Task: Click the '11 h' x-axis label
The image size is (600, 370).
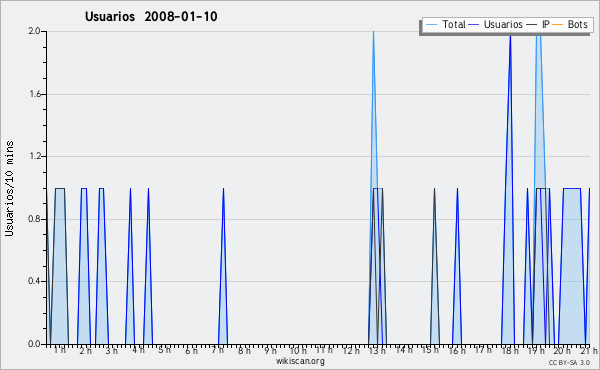Action: pyautogui.click(x=324, y=350)
